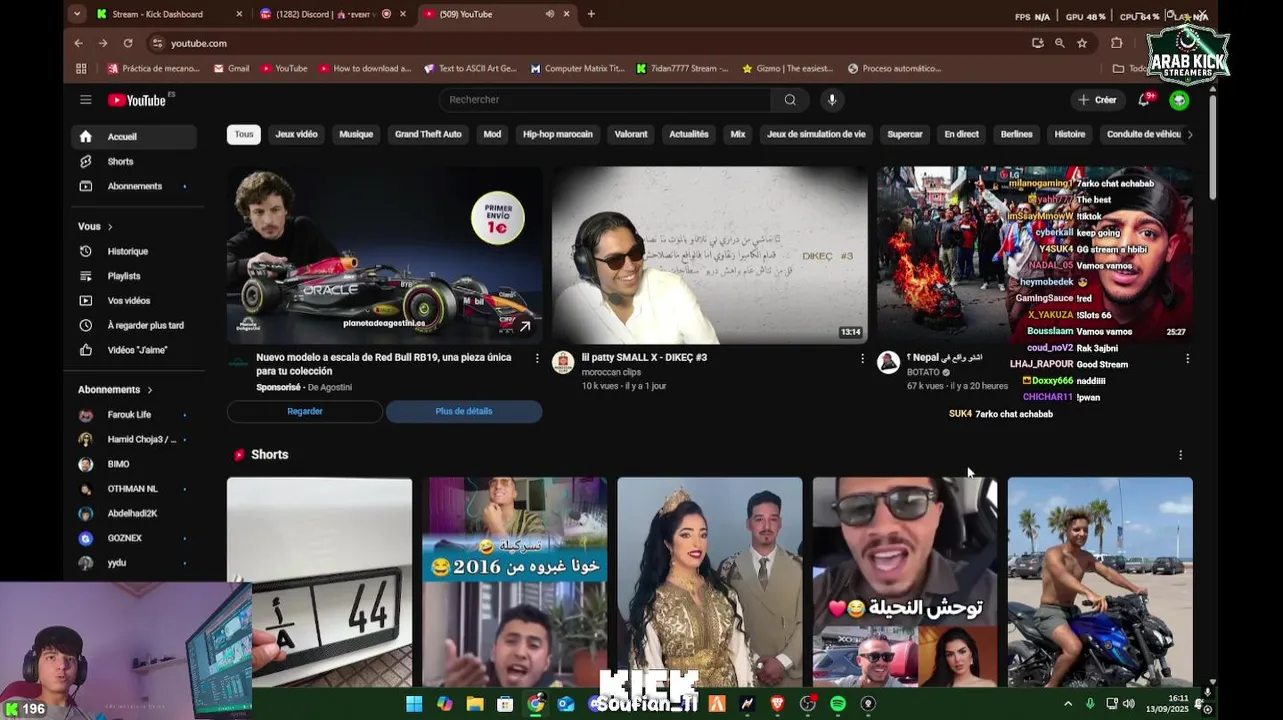Open the Gmail bookmark
This screenshot has width=1283, height=720.
coord(232,69)
